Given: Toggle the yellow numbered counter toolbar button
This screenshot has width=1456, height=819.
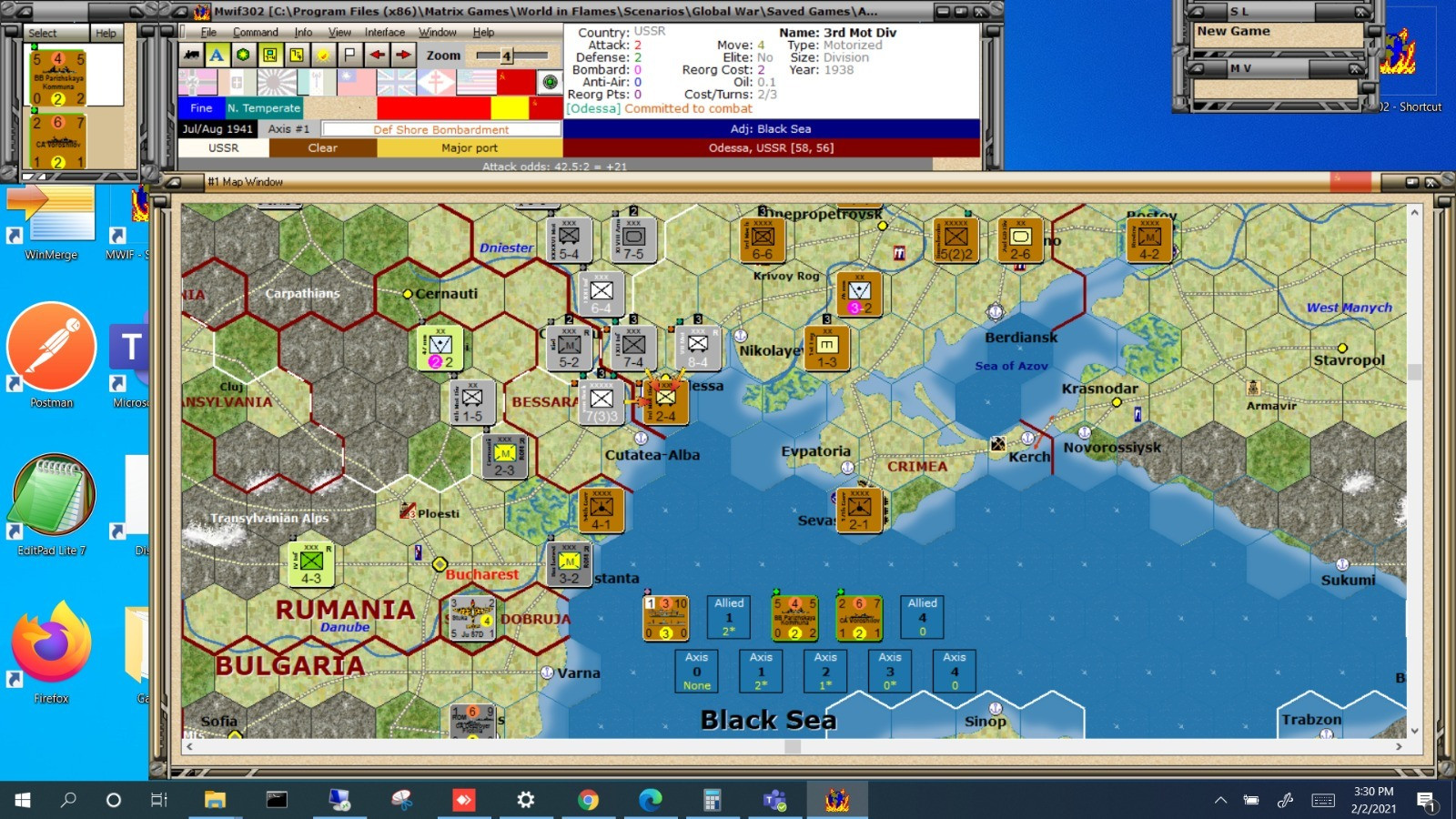Looking at the screenshot, I should pos(297,55).
